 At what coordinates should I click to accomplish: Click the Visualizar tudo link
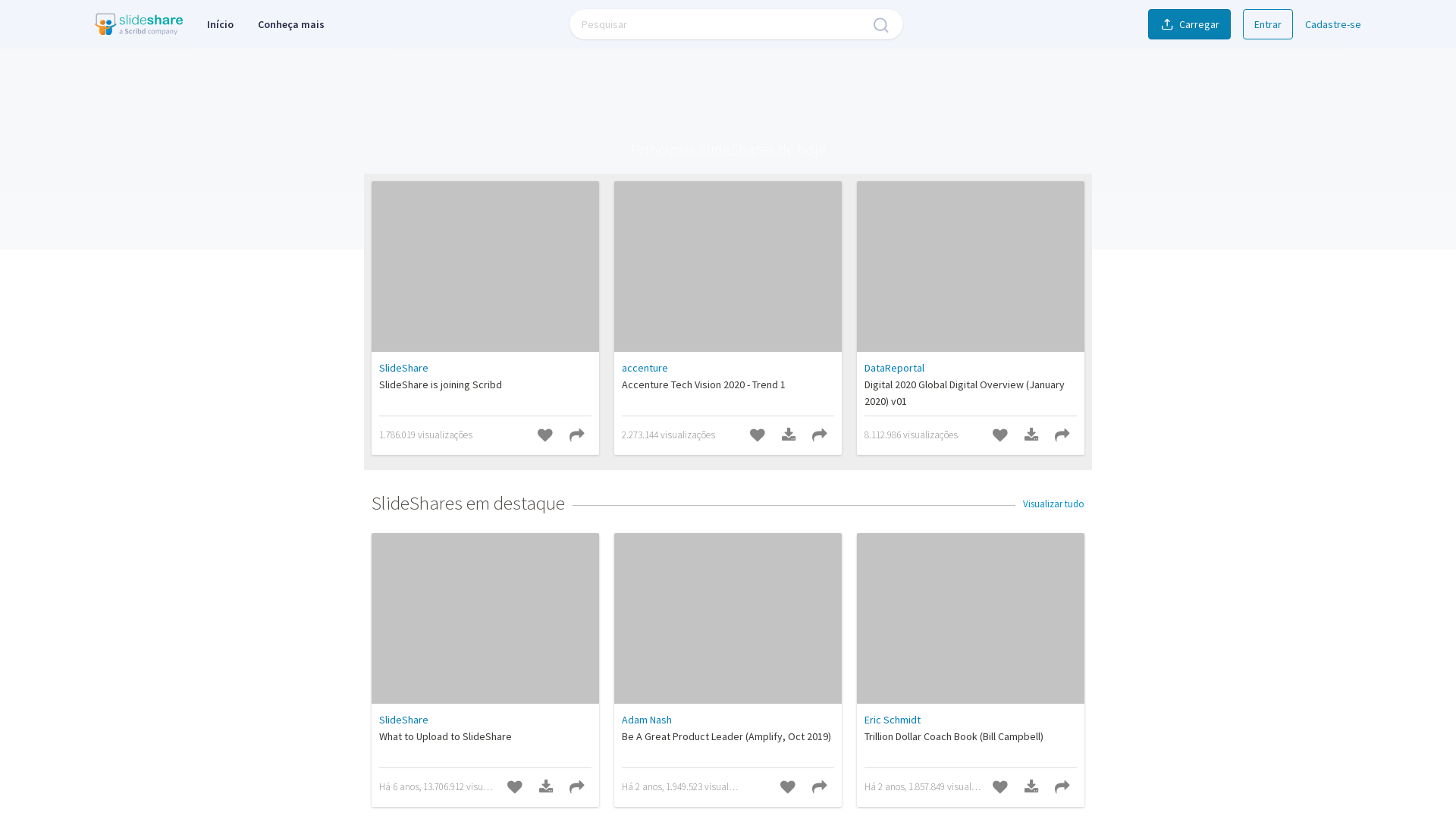(x=1053, y=504)
